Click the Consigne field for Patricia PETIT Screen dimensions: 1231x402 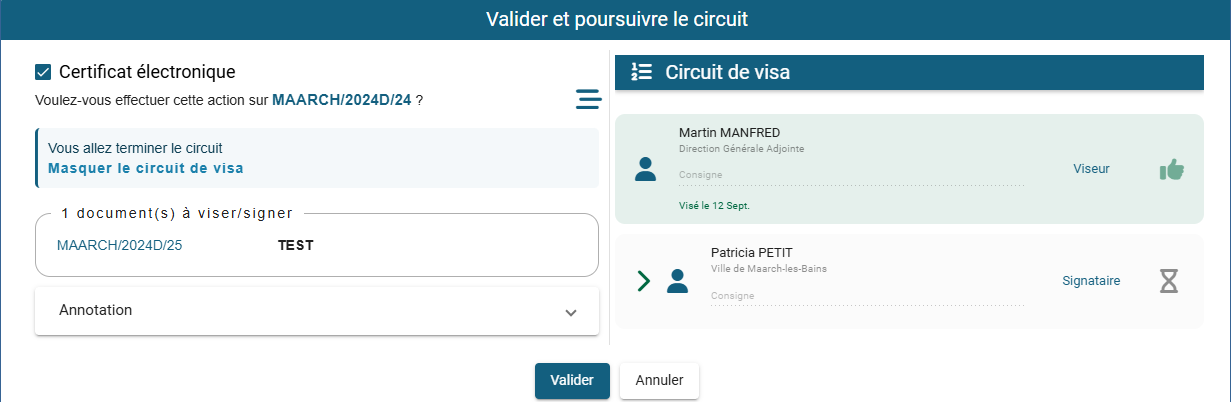pos(866,297)
